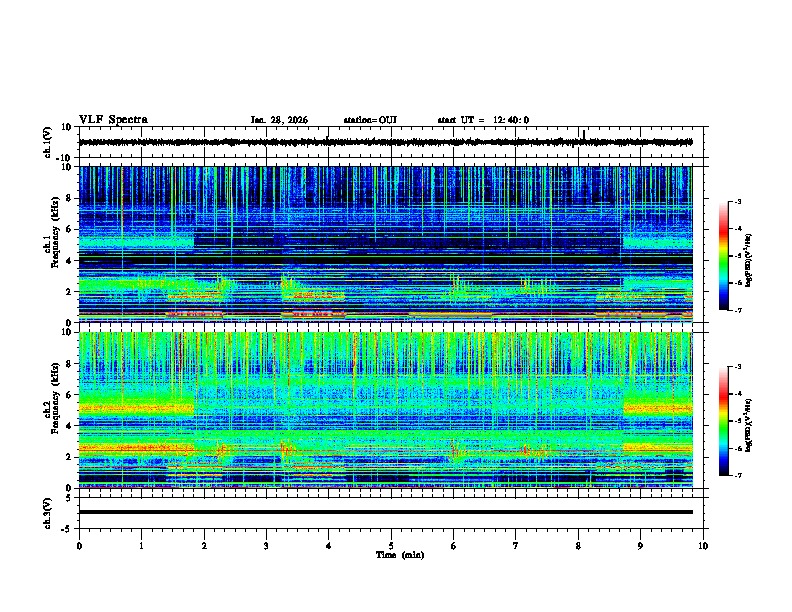Click time axis tick label "6"
The image size is (792, 612).
point(454,546)
